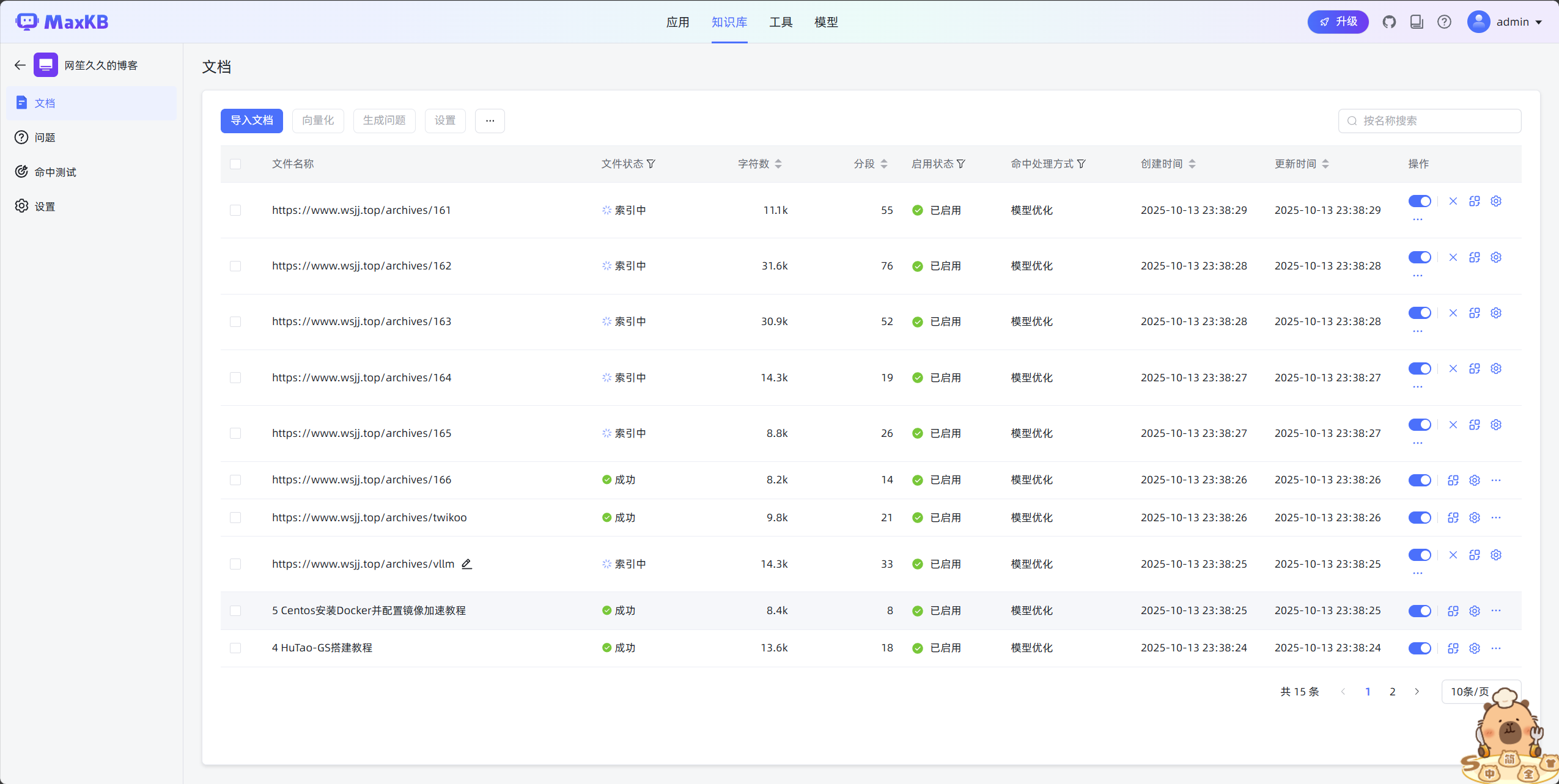
Task: Open settings gear for archives/166 row
Action: point(1475,480)
